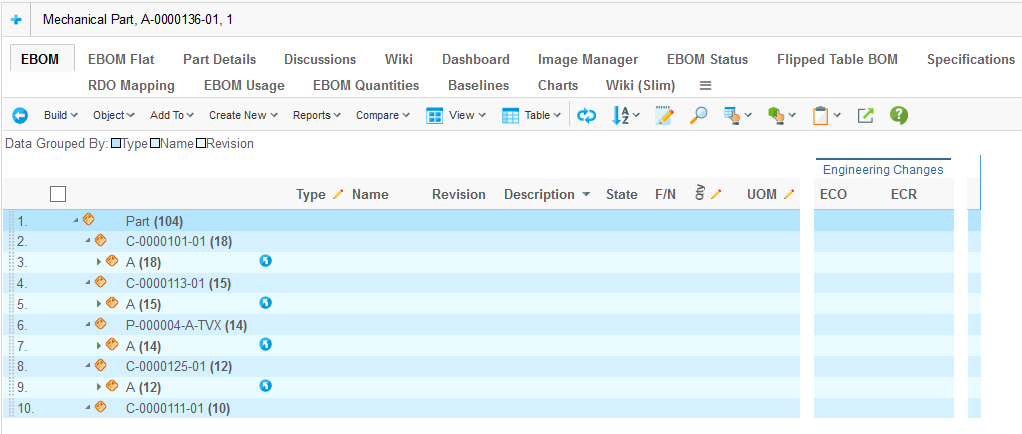Click the A-Z sort icon
1022x434 pixels.
click(x=624, y=116)
